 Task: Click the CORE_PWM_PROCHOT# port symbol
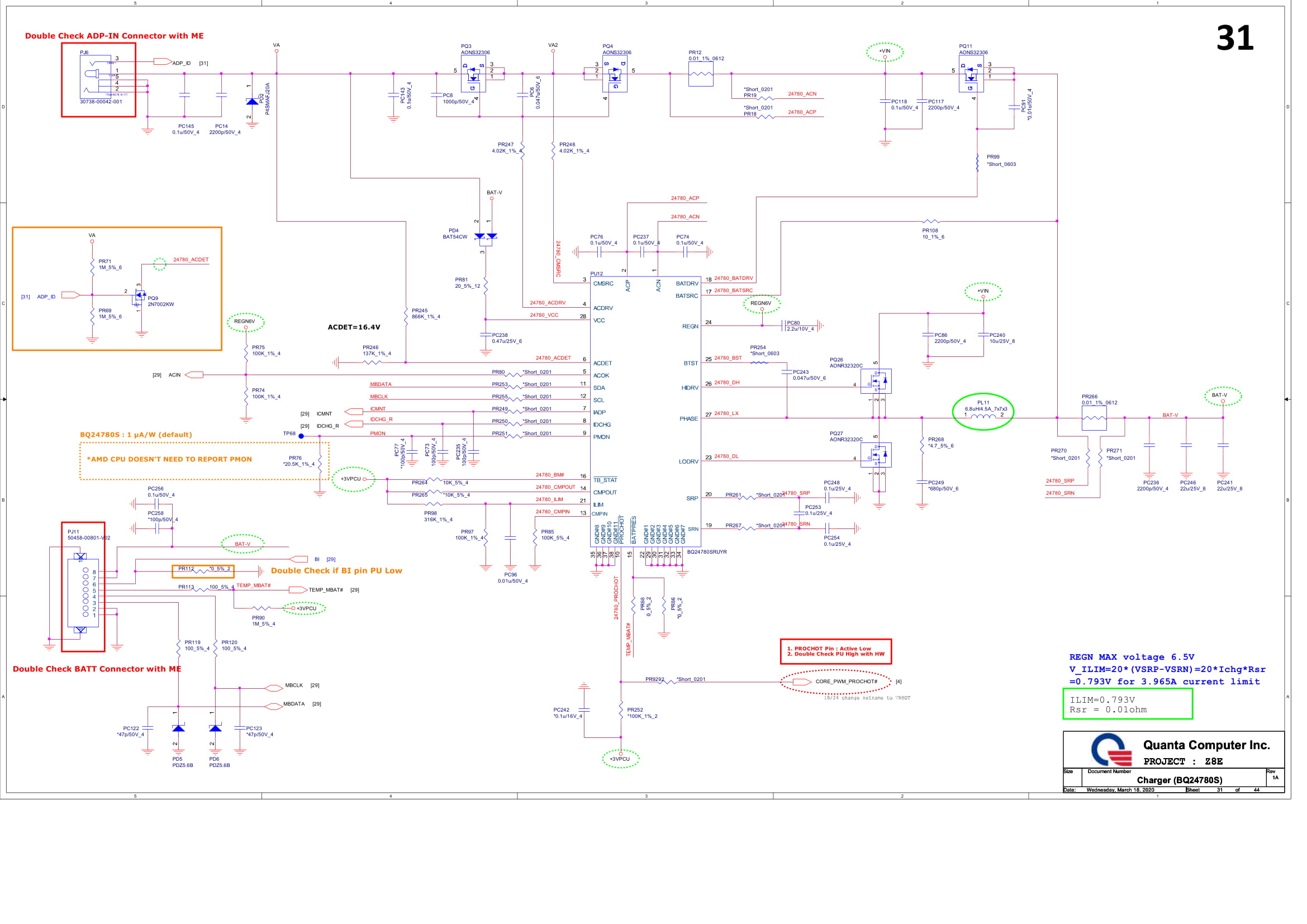(x=802, y=682)
